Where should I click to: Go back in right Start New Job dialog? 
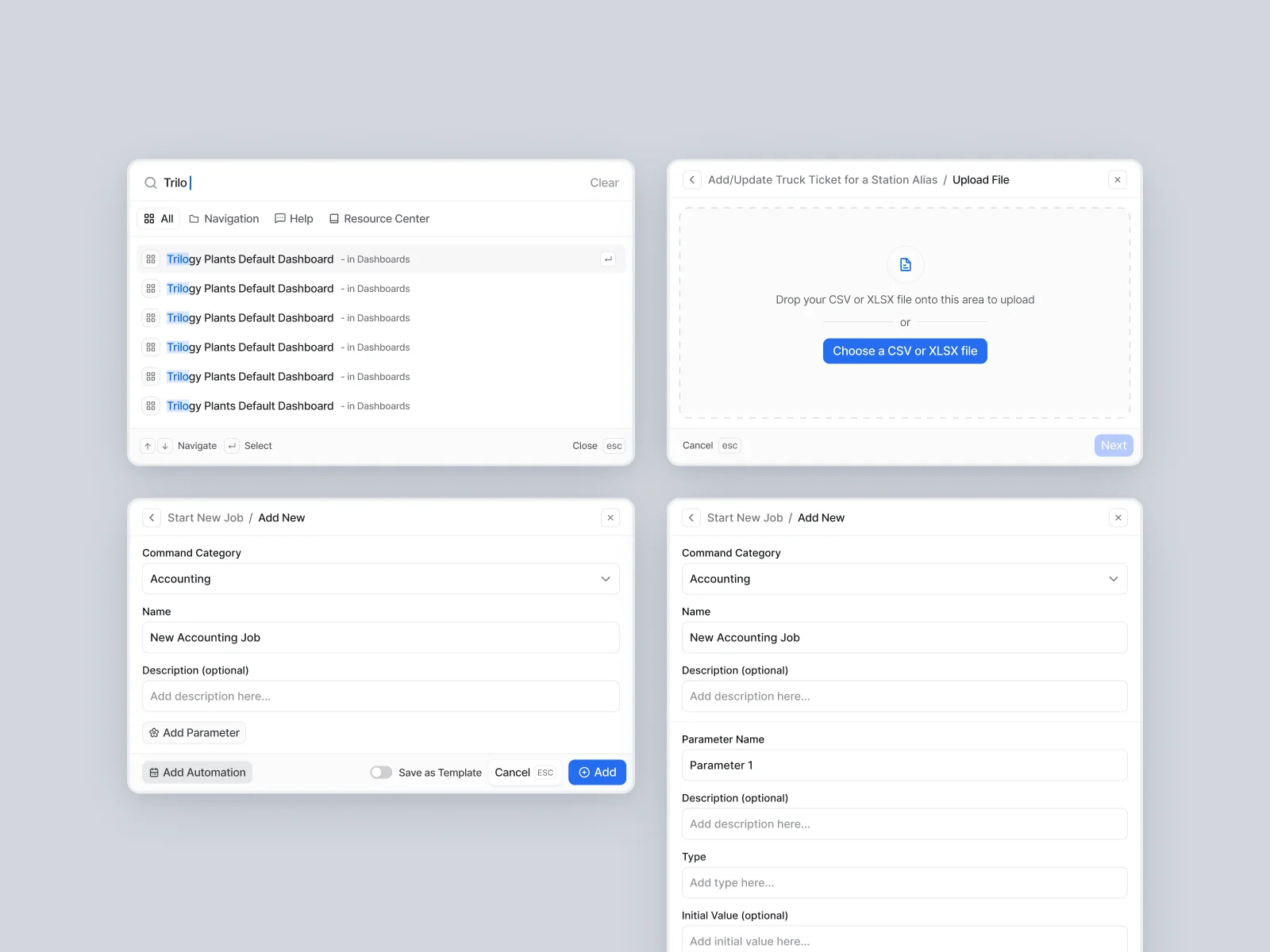[x=691, y=518]
